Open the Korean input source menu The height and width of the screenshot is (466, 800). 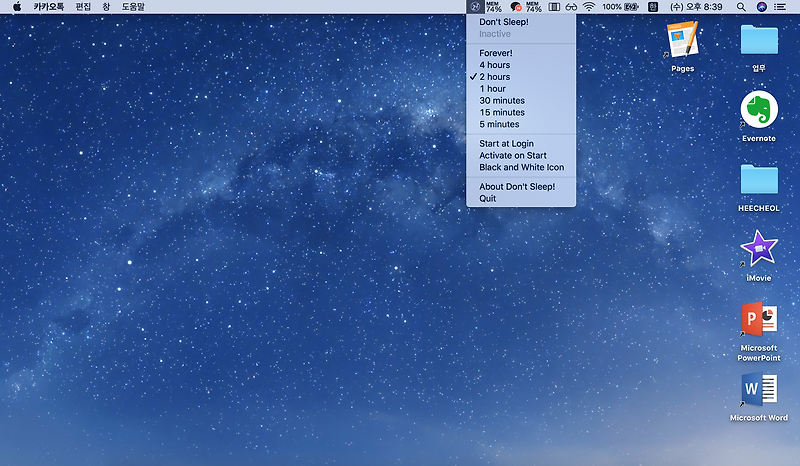(x=653, y=7)
